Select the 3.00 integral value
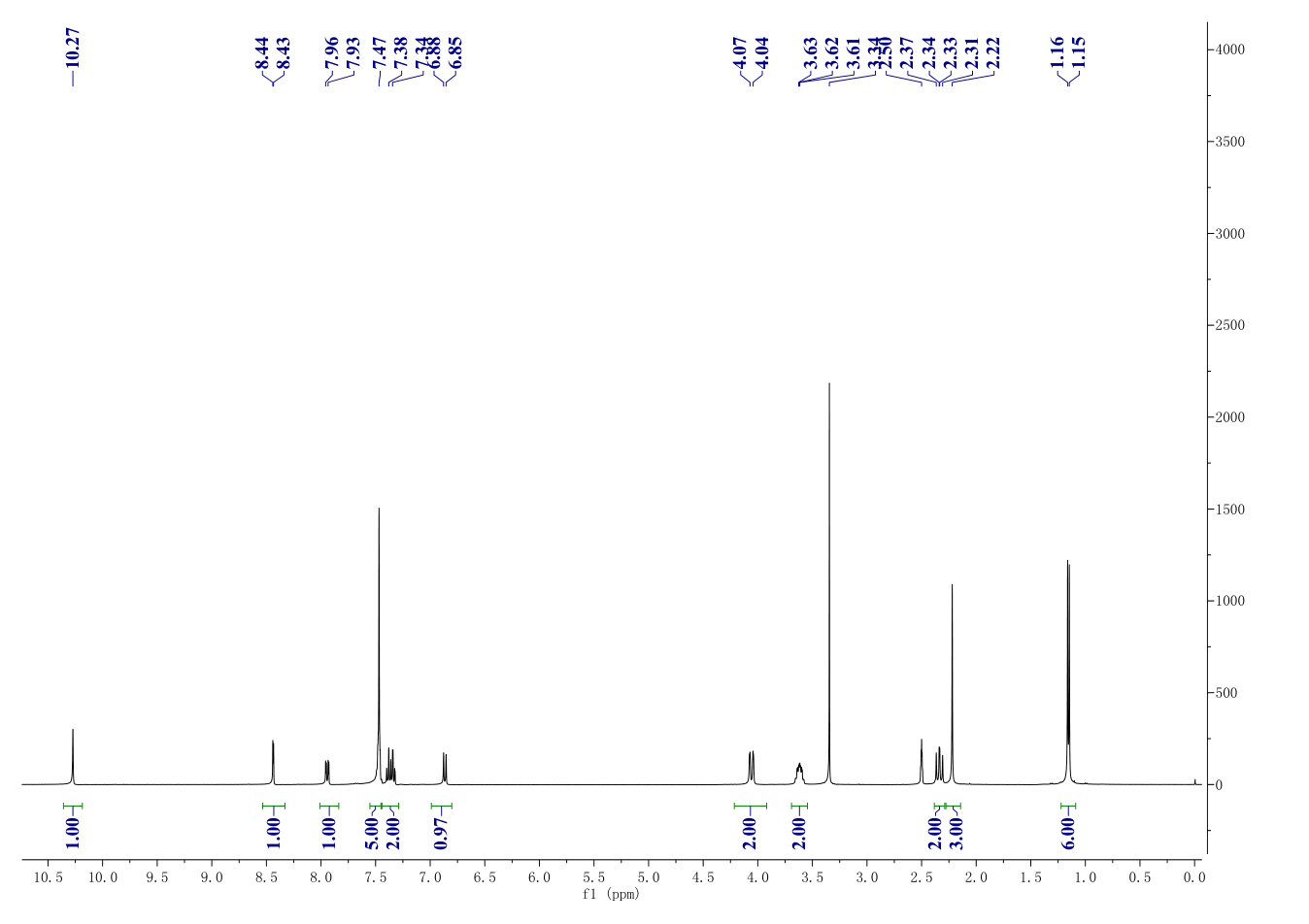 956,834
